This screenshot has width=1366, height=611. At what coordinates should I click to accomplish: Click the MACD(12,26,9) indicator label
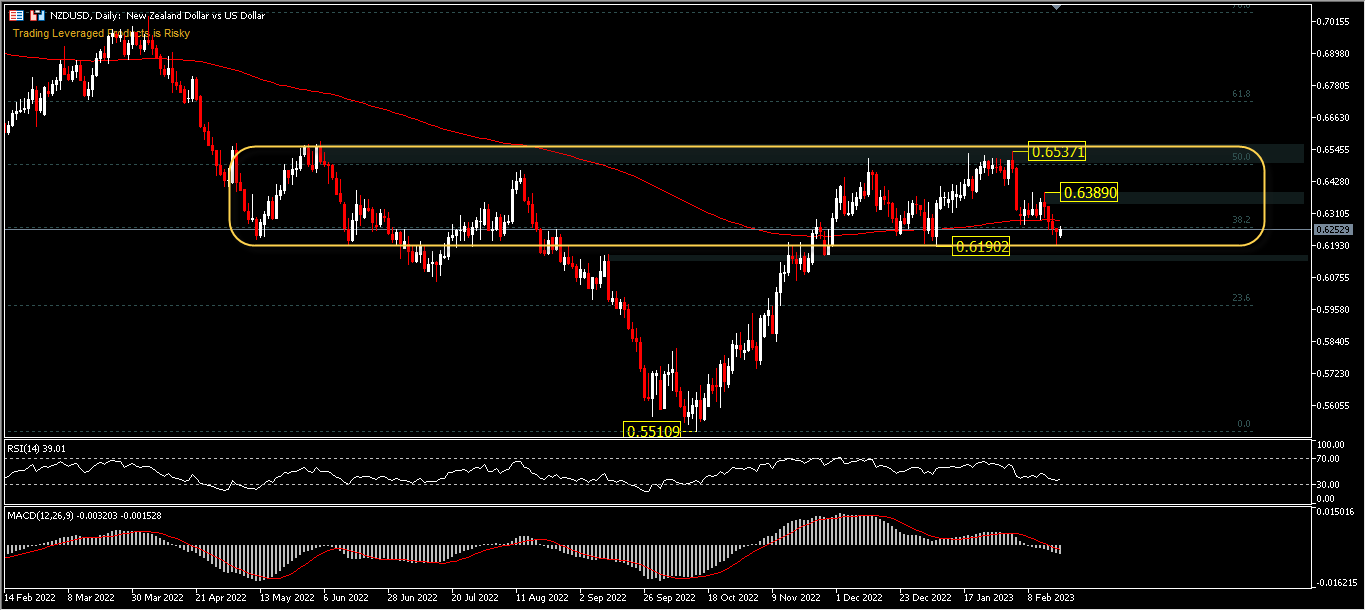tap(84, 515)
